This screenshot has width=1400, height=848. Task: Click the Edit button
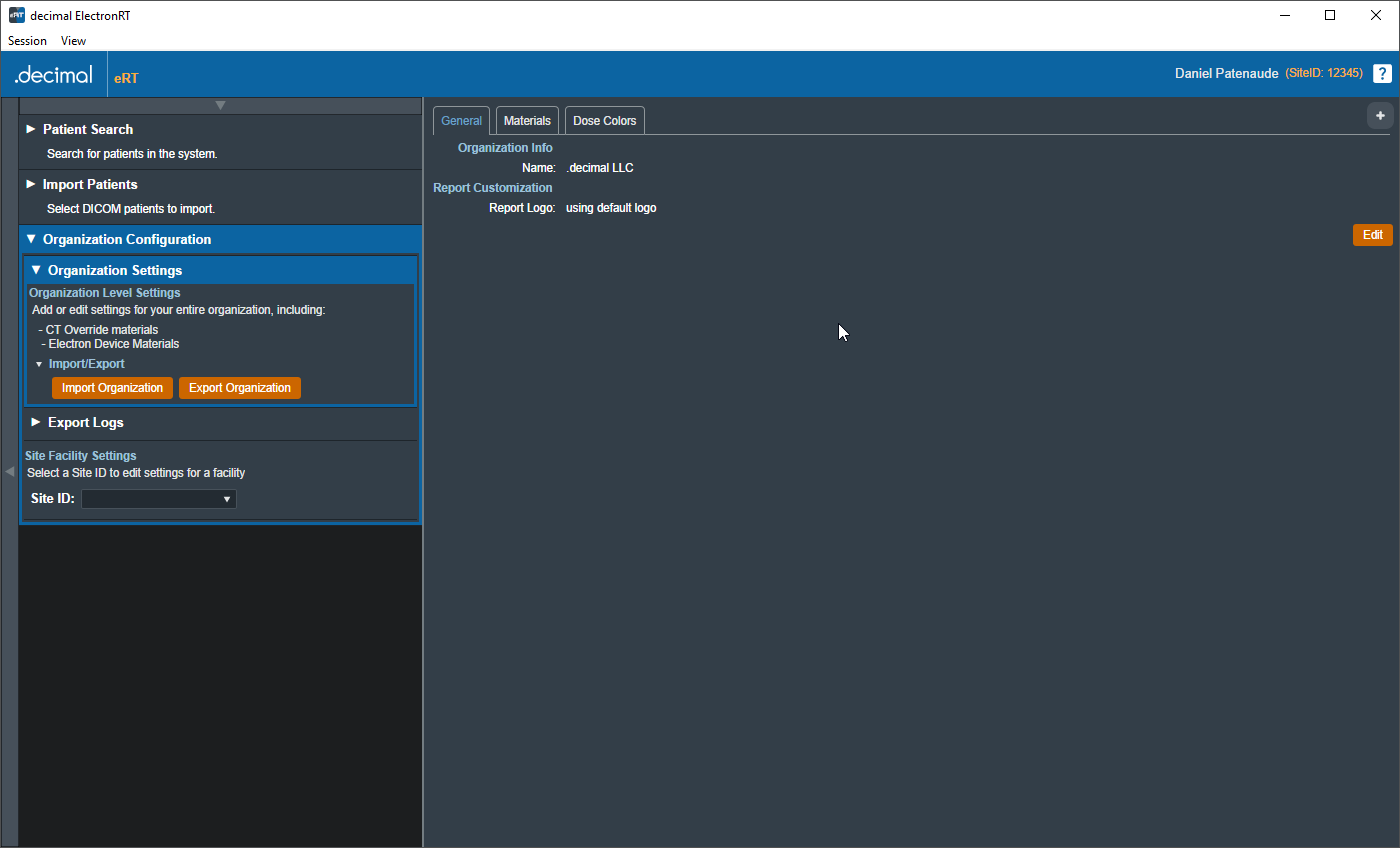(x=1372, y=235)
